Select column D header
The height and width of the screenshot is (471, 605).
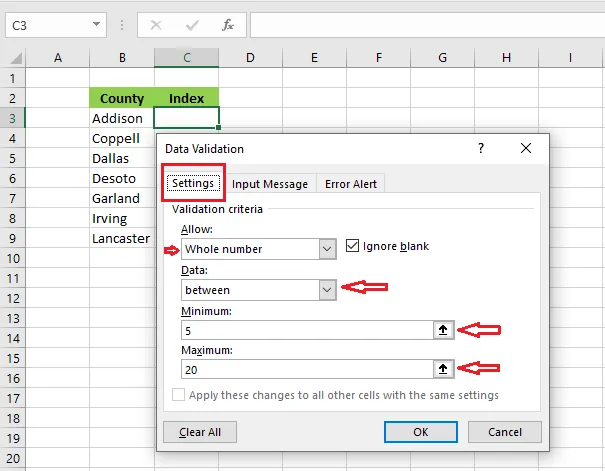250,58
